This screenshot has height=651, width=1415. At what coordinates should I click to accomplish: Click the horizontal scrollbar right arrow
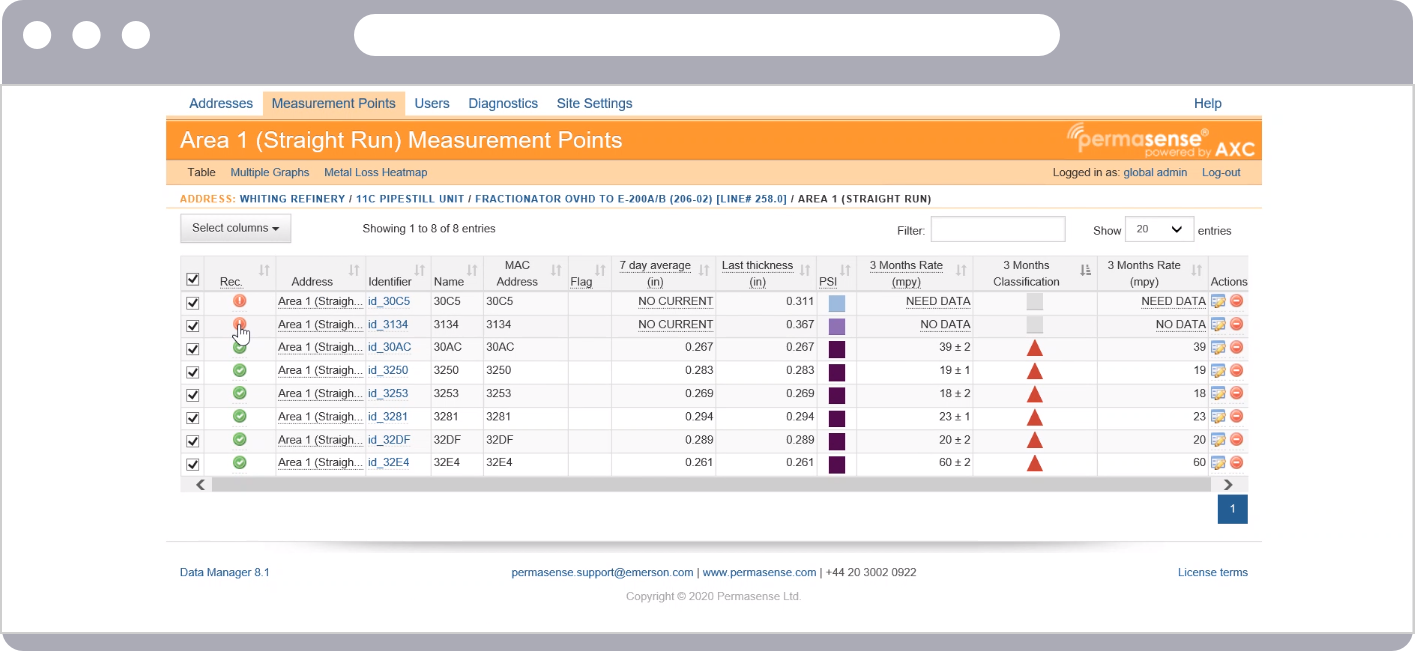tap(1229, 484)
